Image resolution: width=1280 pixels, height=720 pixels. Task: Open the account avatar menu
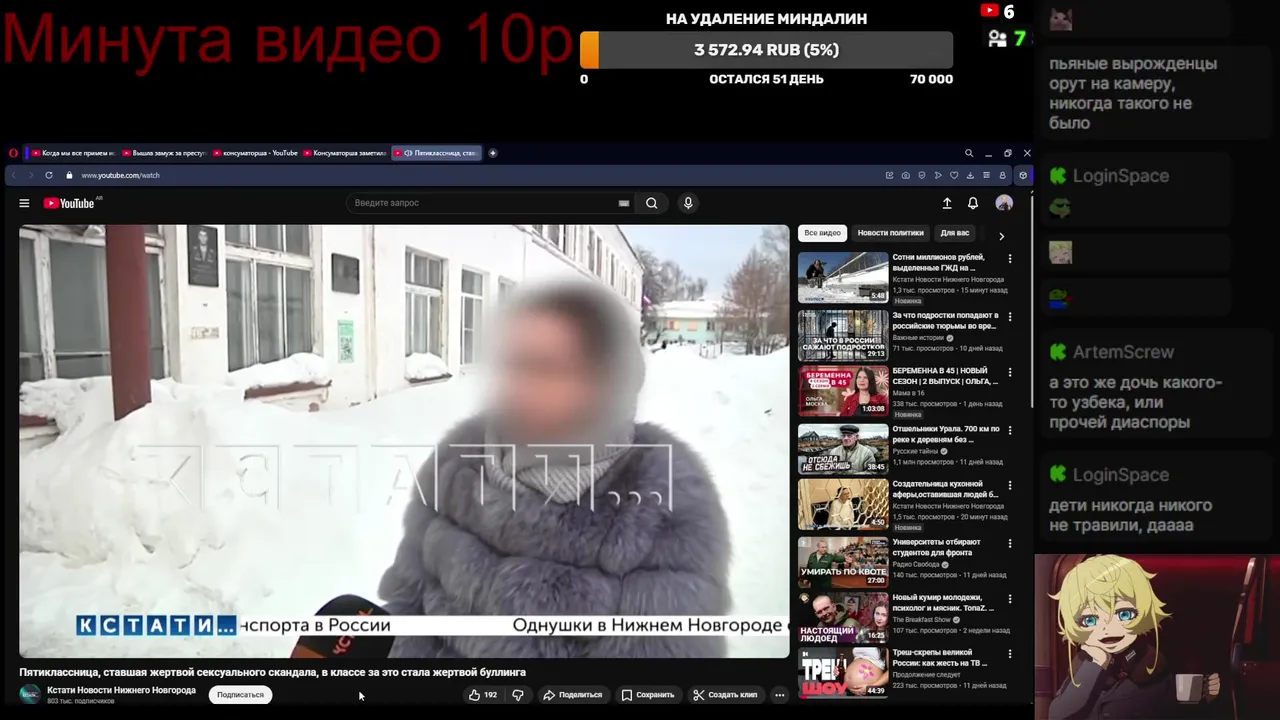point(1004,203)
